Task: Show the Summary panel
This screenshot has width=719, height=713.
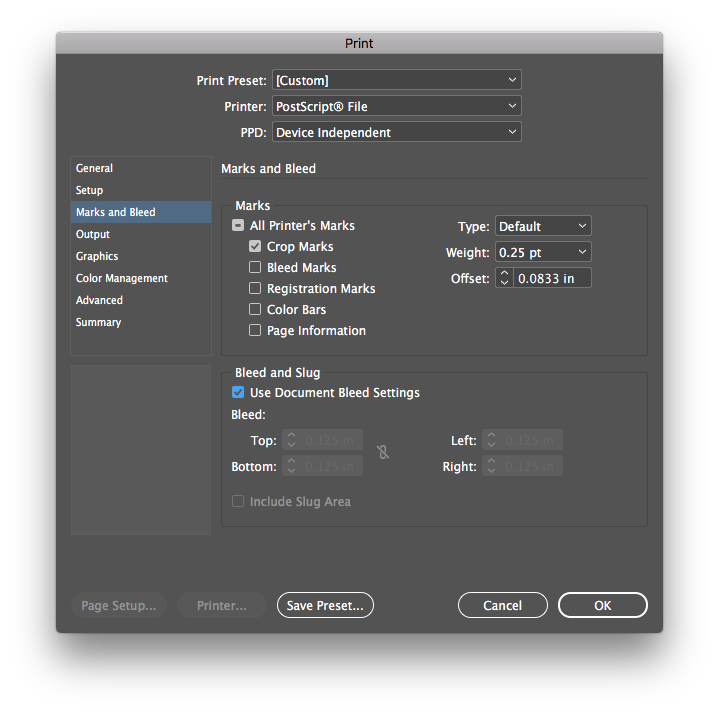Action: point(141,322)
